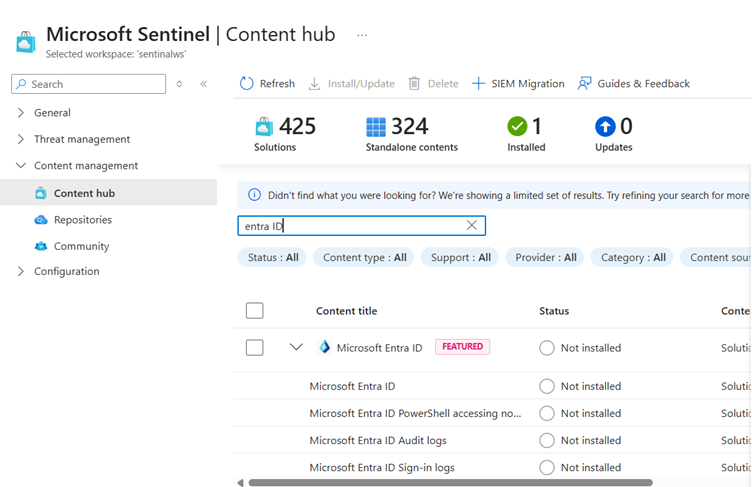Select radio for Microsoft Entra ID Audit logs
Screen dimensions: 752x487
coord(546,440)
